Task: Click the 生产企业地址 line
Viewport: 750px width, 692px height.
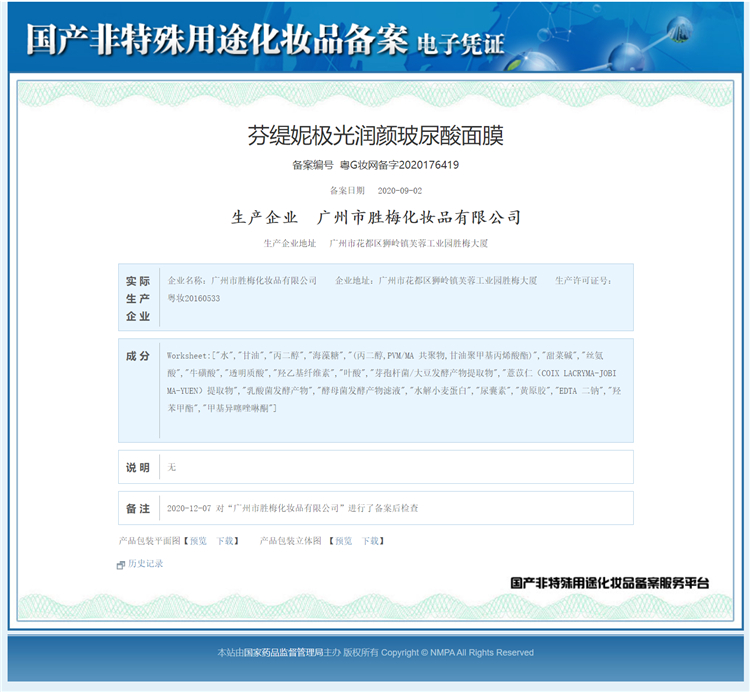Action: [375, 243]
